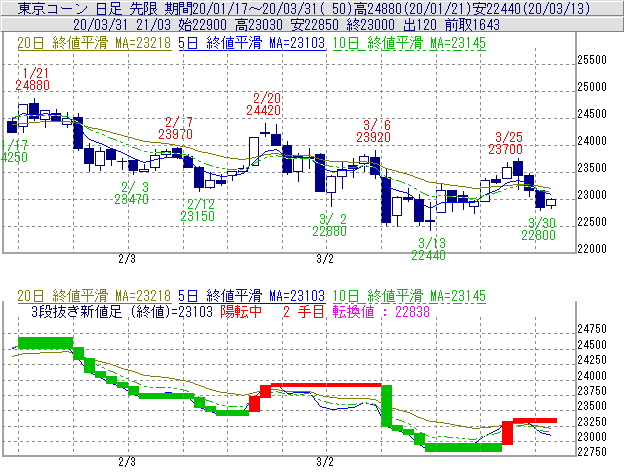Image resolution: width=624 pixels, height=474 pixels.
Task: Click 24250 on the lower chart axis
Action: pos(592,359)
